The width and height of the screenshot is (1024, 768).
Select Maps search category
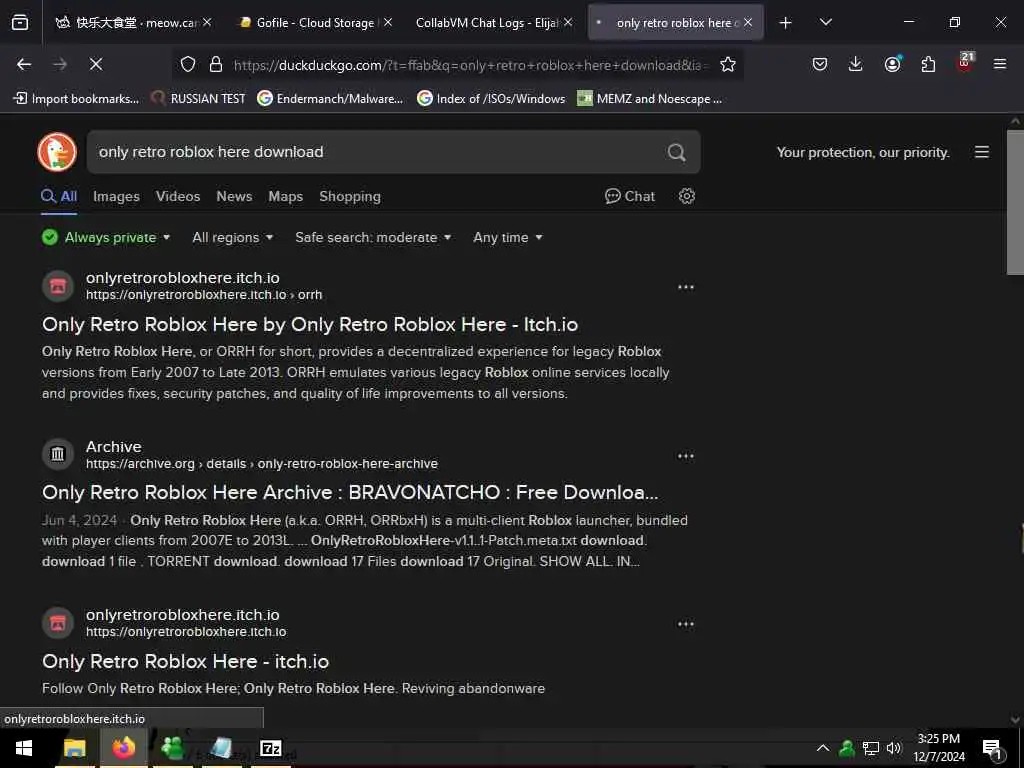[x=285, y=196]
